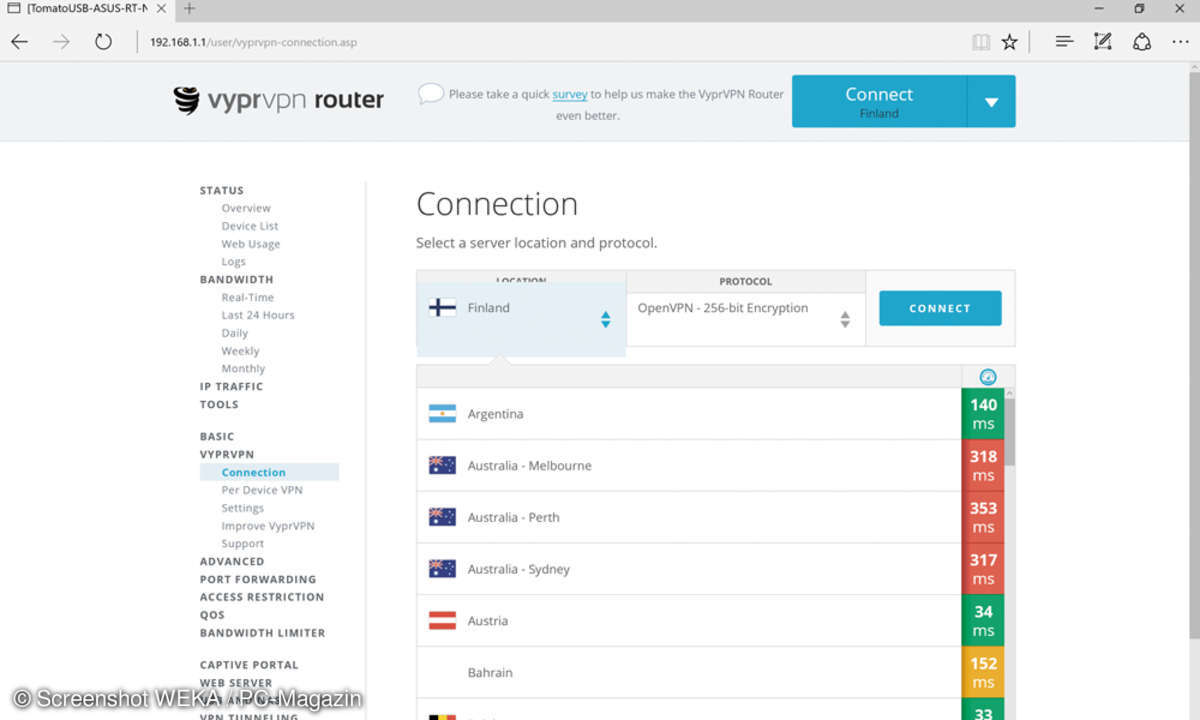Click the 152 ms ping cell

983,673
